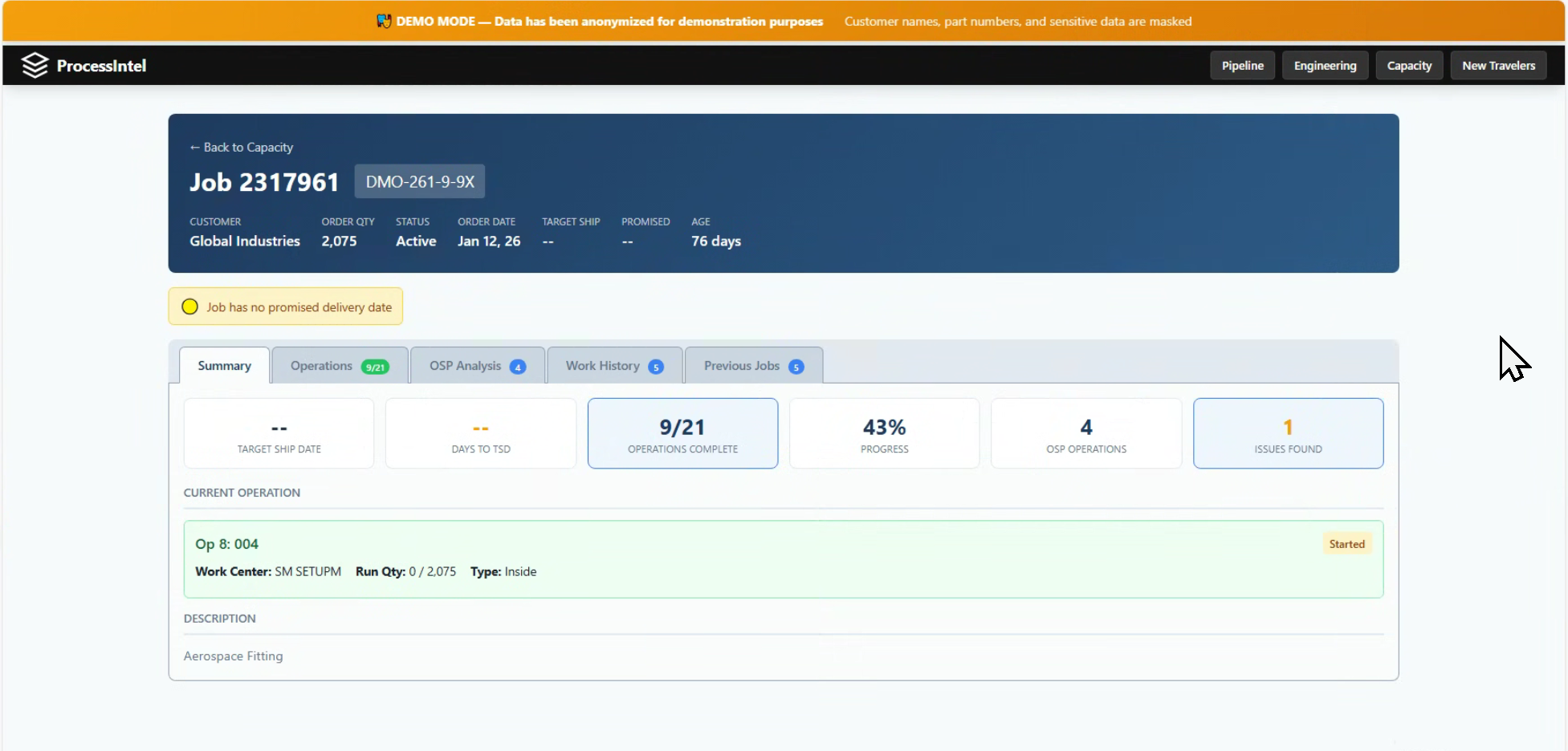Open the OSP Analysis tab
Screen dimensions: 1568x751
pos(465,366)
